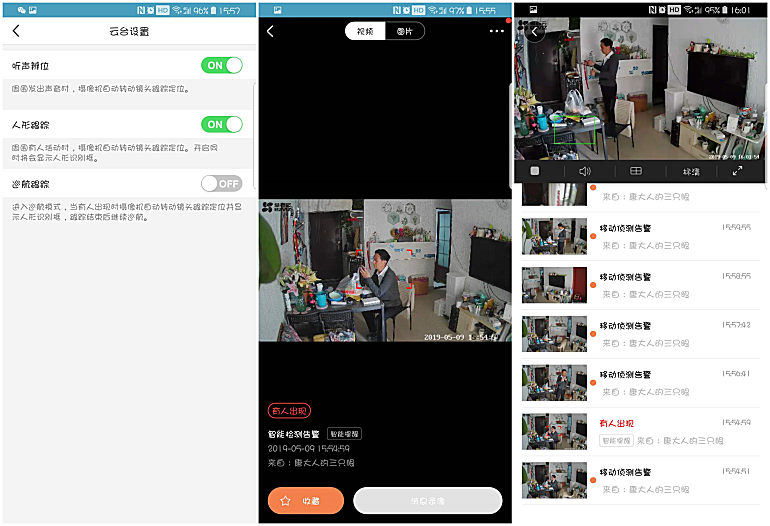Image resolution: width=770 pixels, height=526 pixels.
Task: Open three-dots more menu in alarm detail
Action: point(496,31)
